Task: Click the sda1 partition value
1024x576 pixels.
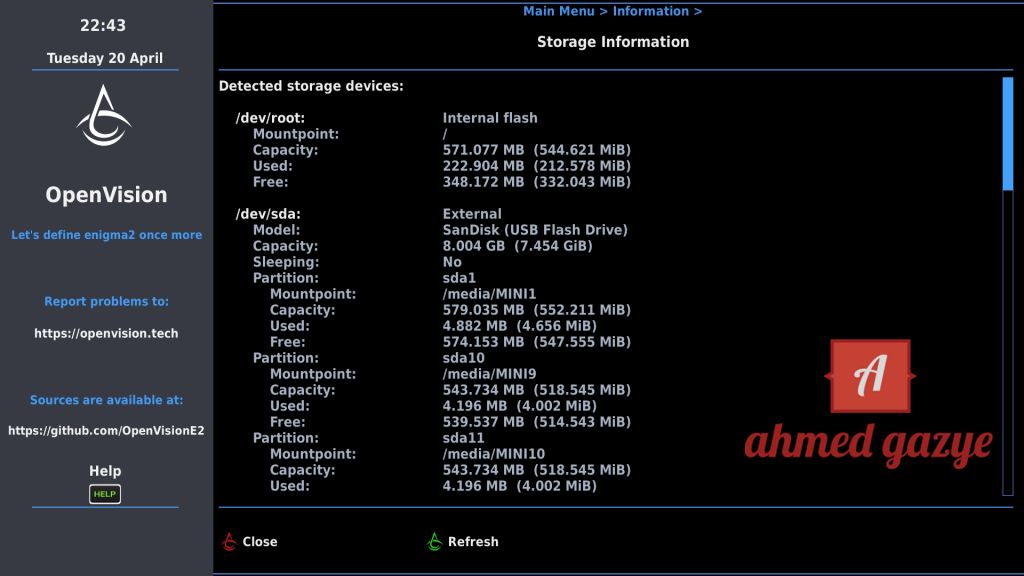Action: 459,278
